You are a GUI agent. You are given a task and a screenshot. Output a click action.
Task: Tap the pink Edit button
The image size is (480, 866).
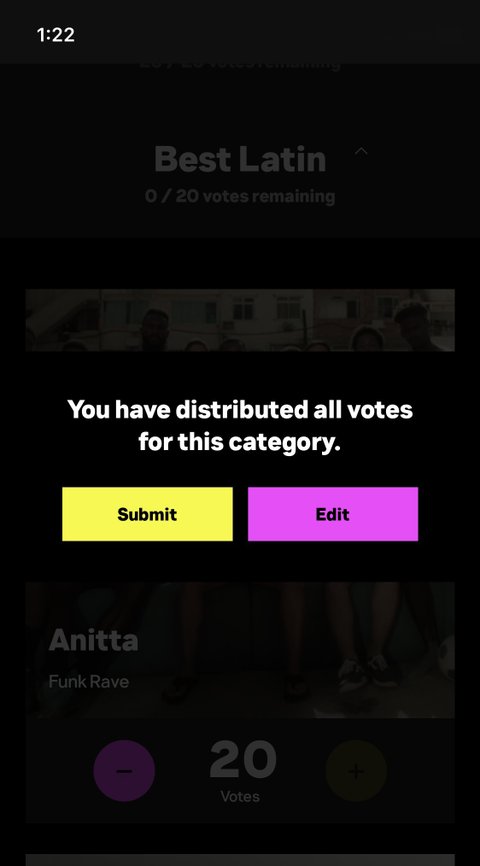(x=333, y=514)
